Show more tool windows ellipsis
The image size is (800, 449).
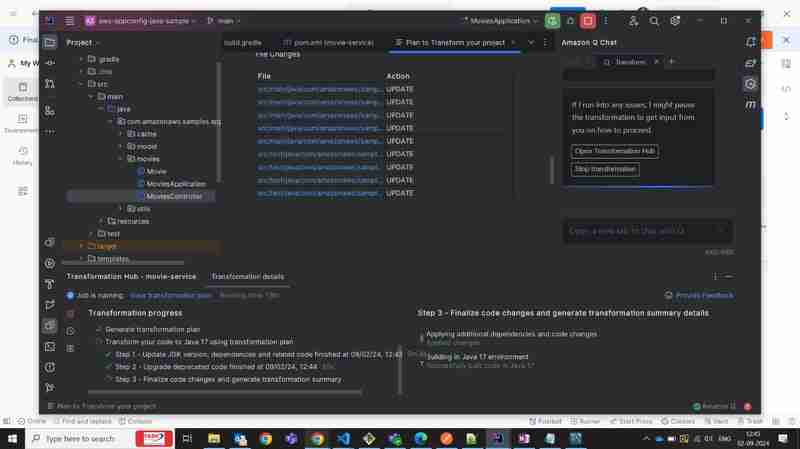49,131
